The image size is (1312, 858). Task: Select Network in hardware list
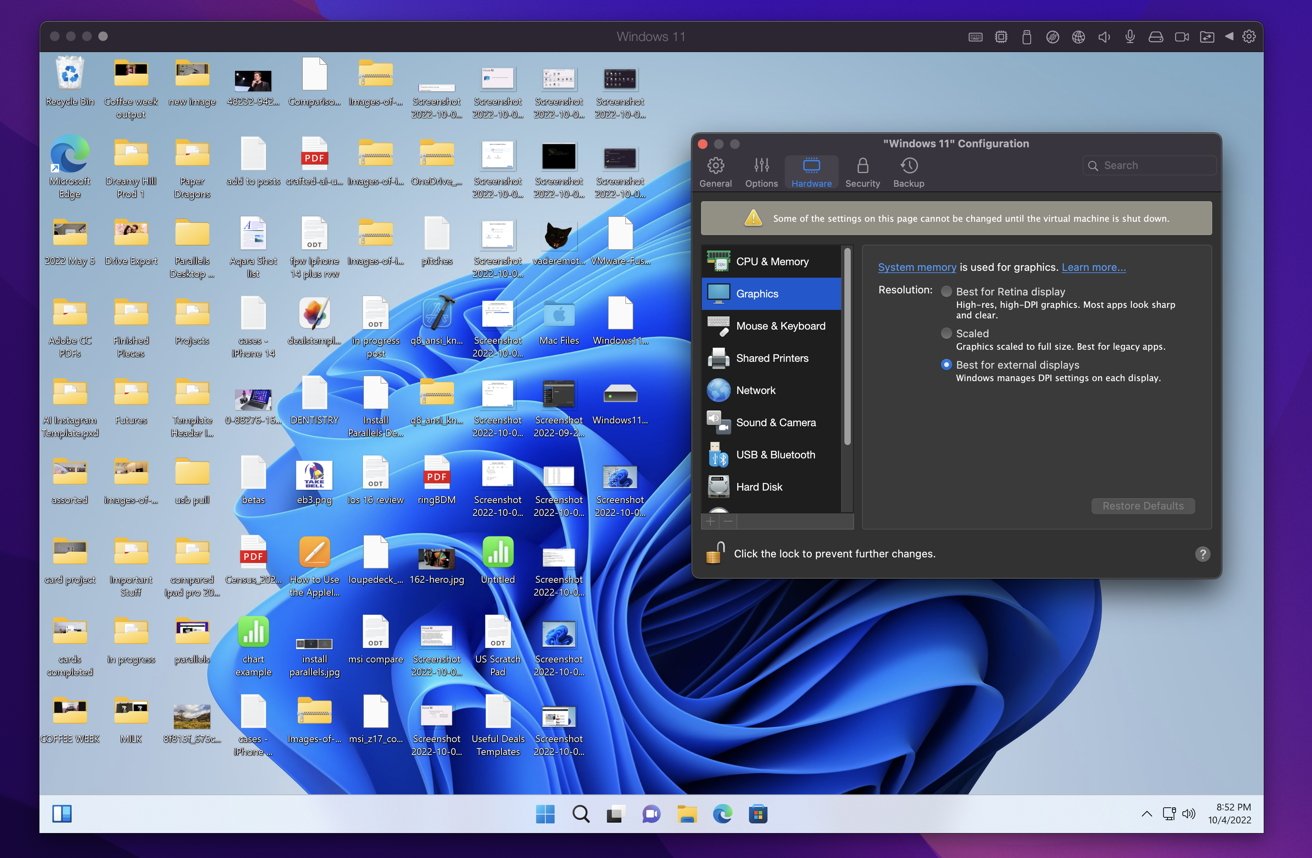(772, 390)
